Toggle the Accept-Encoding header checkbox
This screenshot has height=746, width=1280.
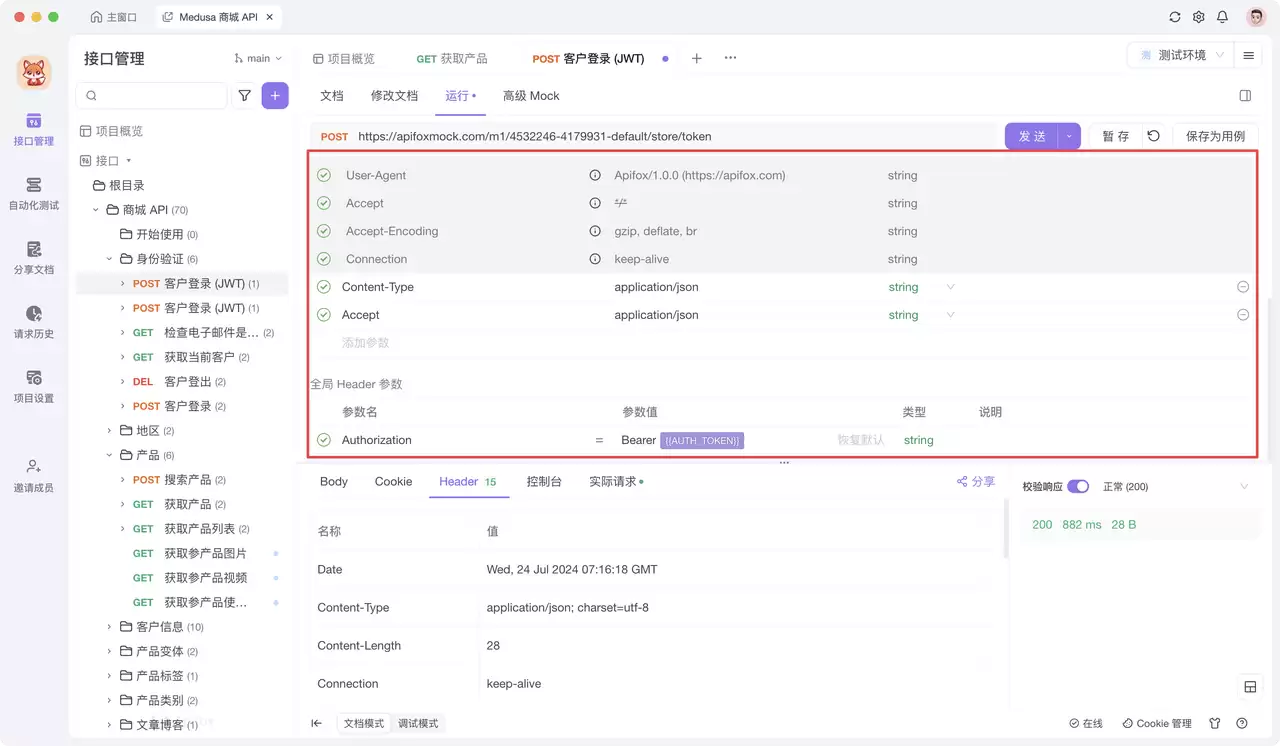point(324,231)
